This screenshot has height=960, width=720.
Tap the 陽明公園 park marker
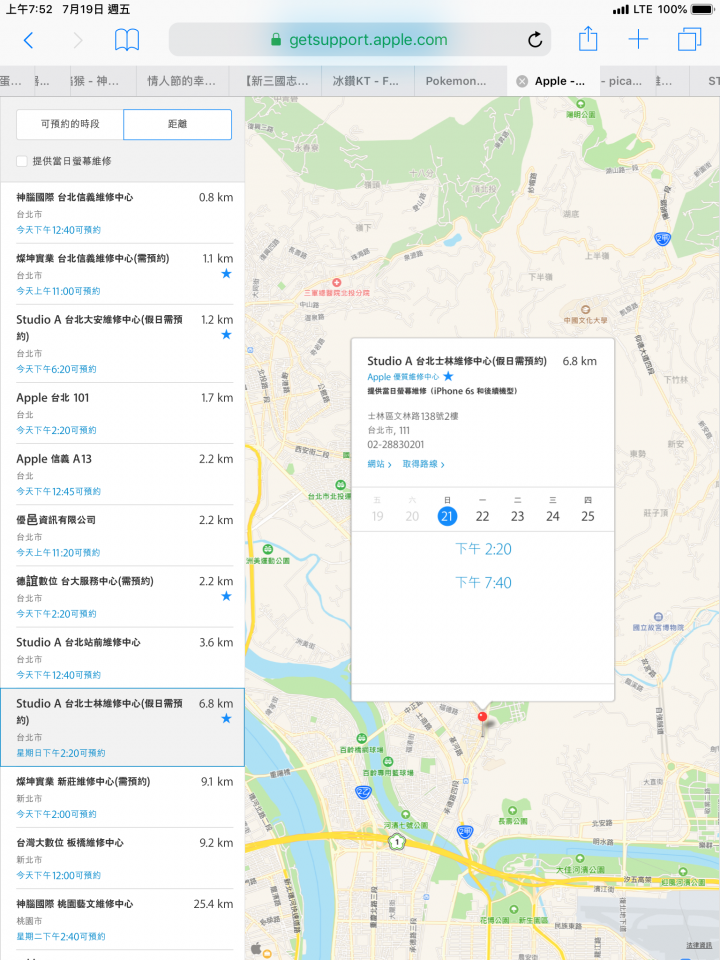pyautogui.click(x=580, y=104)
